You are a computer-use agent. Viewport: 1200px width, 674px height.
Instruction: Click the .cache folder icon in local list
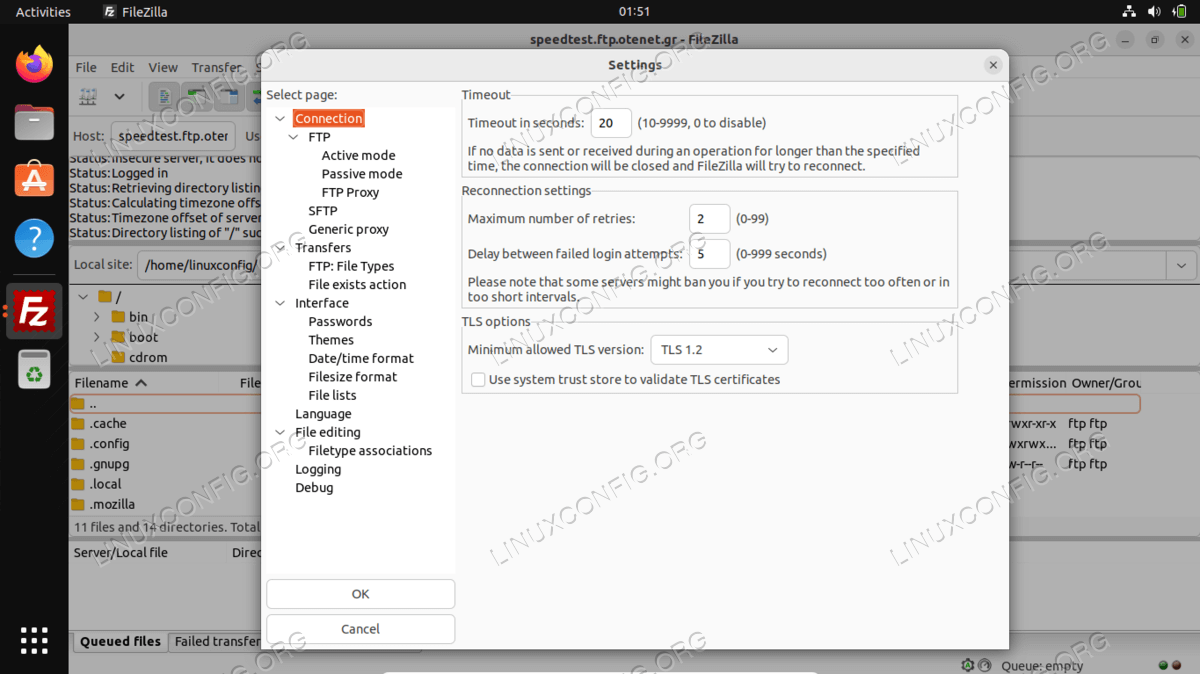click(x=78, y=424)
